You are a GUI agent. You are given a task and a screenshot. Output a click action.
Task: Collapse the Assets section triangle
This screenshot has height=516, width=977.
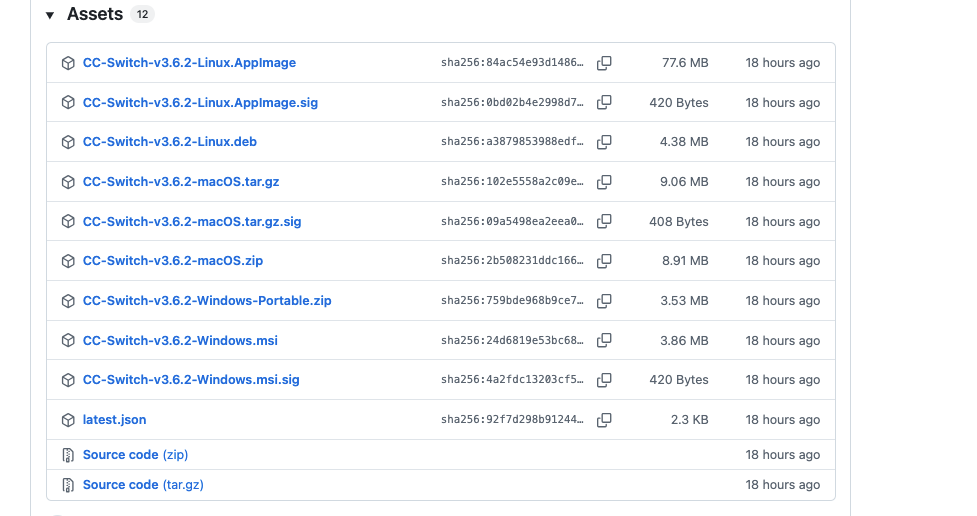(x=50, y=15)
